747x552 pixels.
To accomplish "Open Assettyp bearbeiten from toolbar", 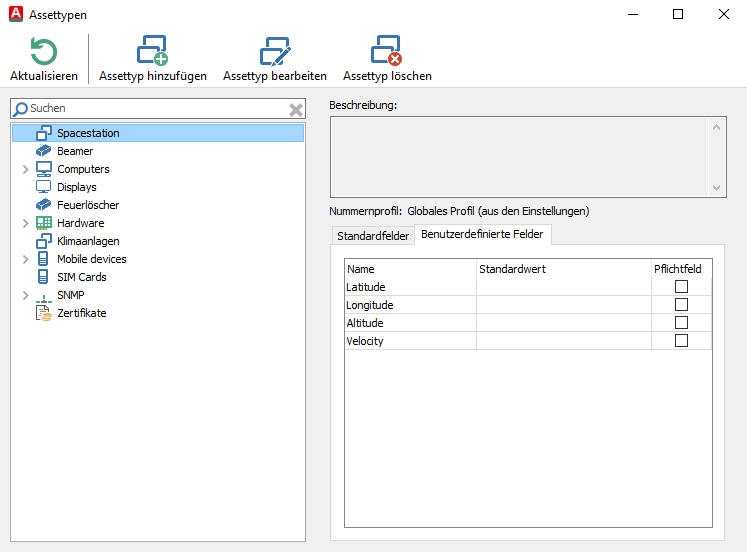I will click(274, 52).
